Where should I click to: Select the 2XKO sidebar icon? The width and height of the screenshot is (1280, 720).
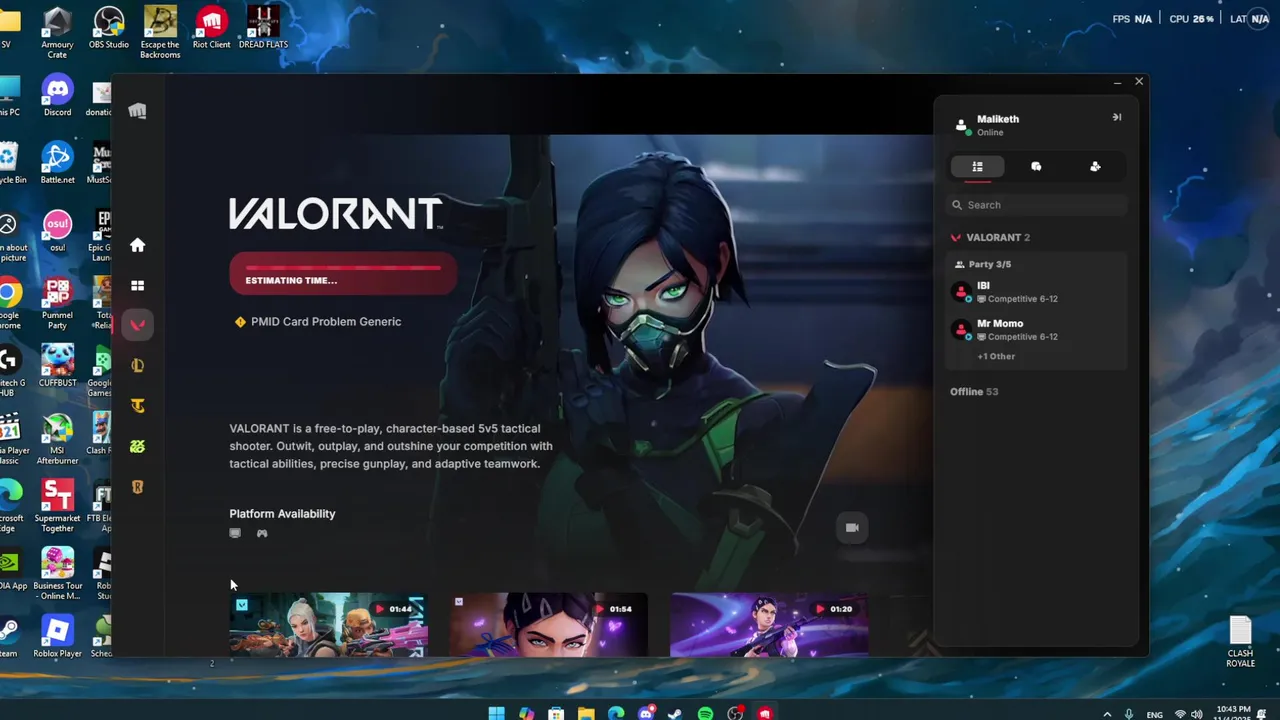coord(137,446)
